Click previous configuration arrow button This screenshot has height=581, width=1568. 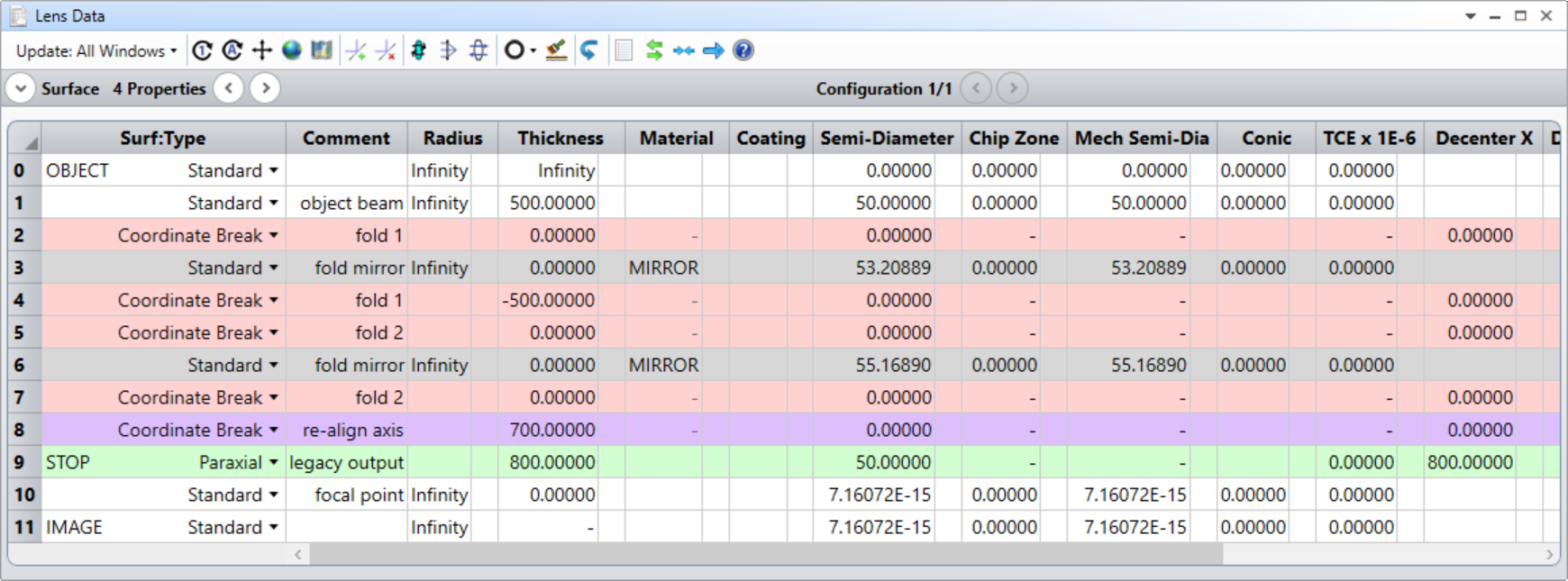pos(976,88)
